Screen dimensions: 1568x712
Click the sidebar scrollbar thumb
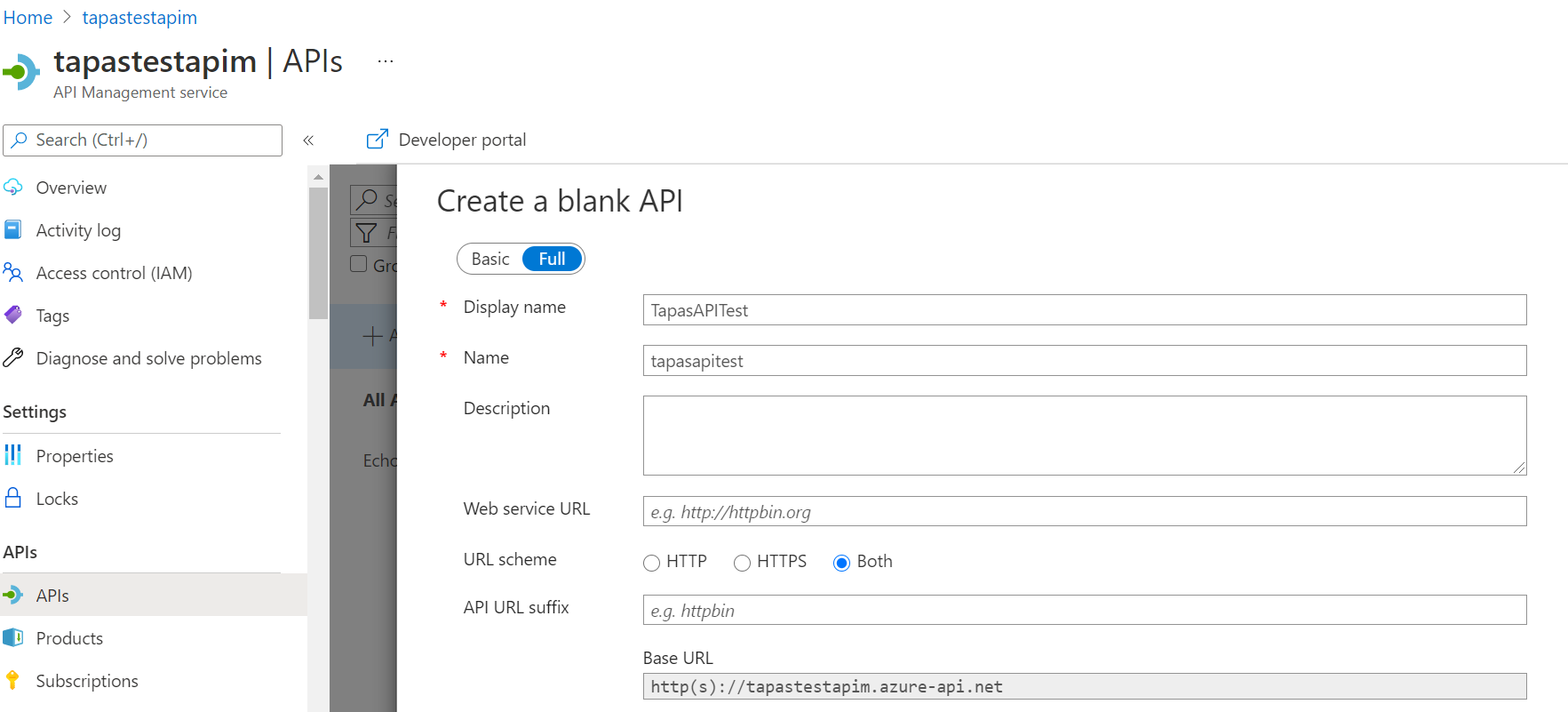pyautogui.click(x=318, y=253)
